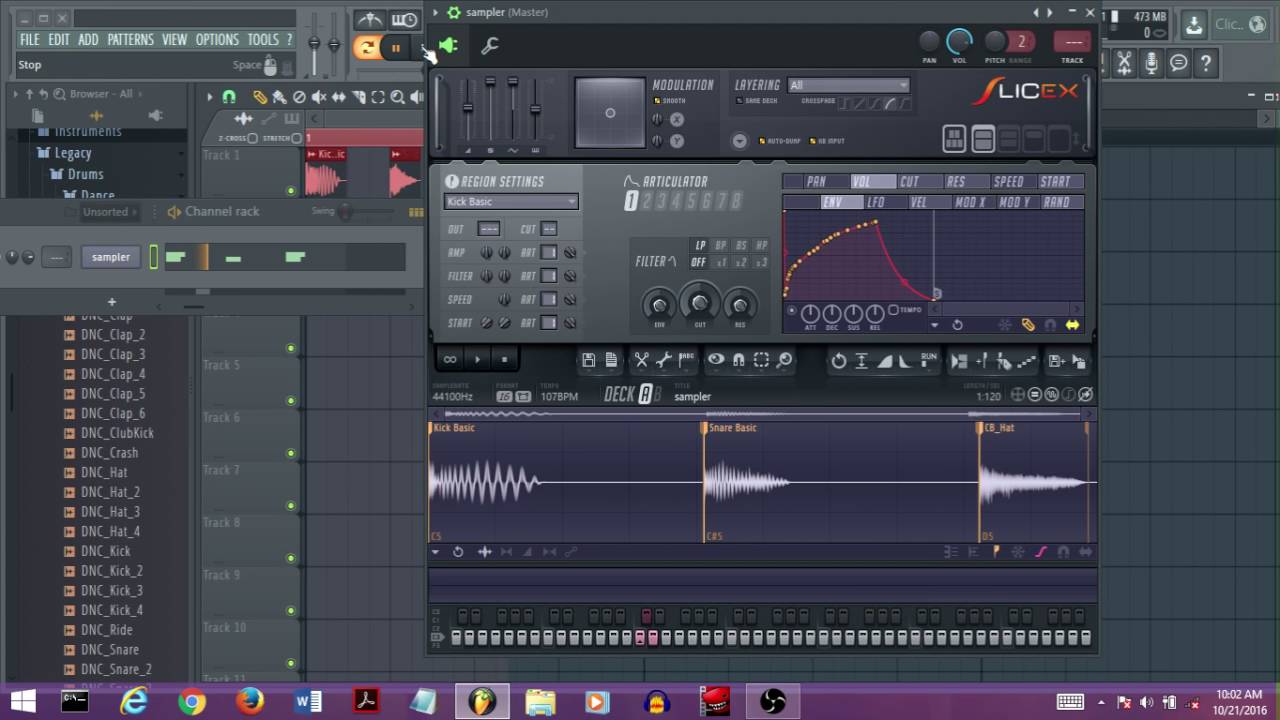1280x720 pixels.
Task: Click the dashed selection box icon
Action: [x=761, y=360]
